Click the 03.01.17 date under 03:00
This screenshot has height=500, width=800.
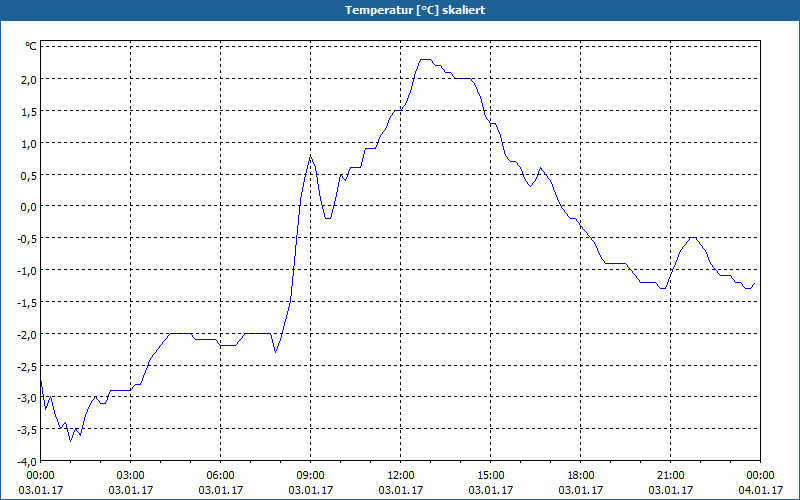pyautogui.click(x=131, y=490)
